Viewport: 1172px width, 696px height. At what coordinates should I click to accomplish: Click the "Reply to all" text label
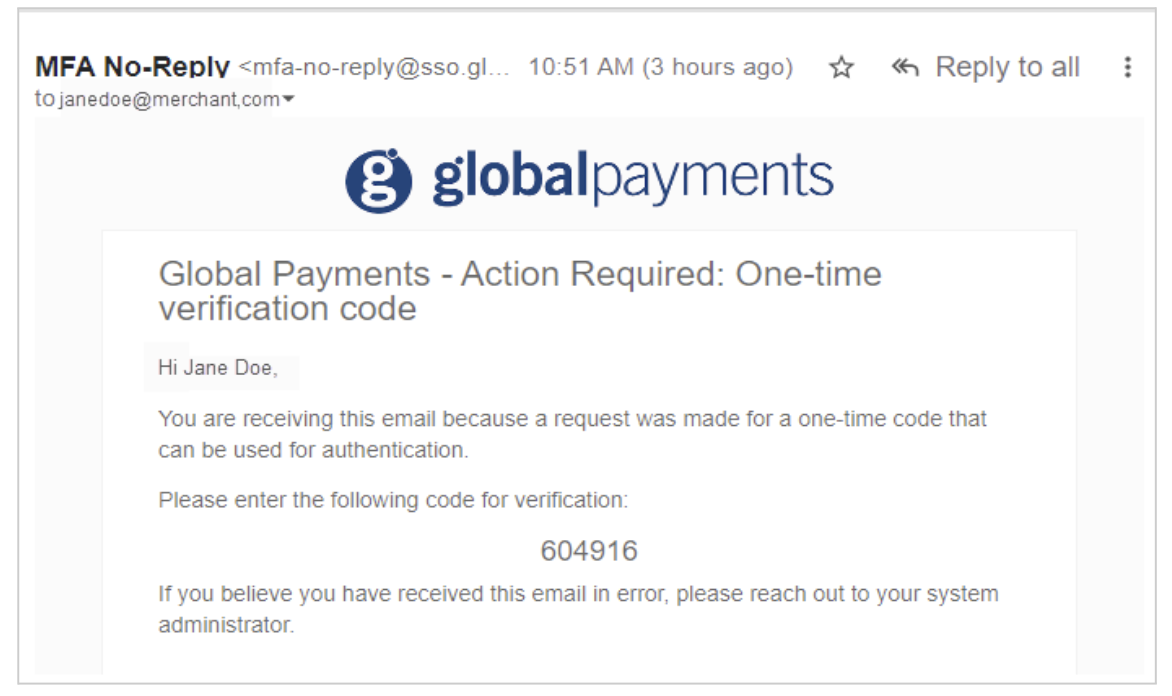[x=1007, y=68]
